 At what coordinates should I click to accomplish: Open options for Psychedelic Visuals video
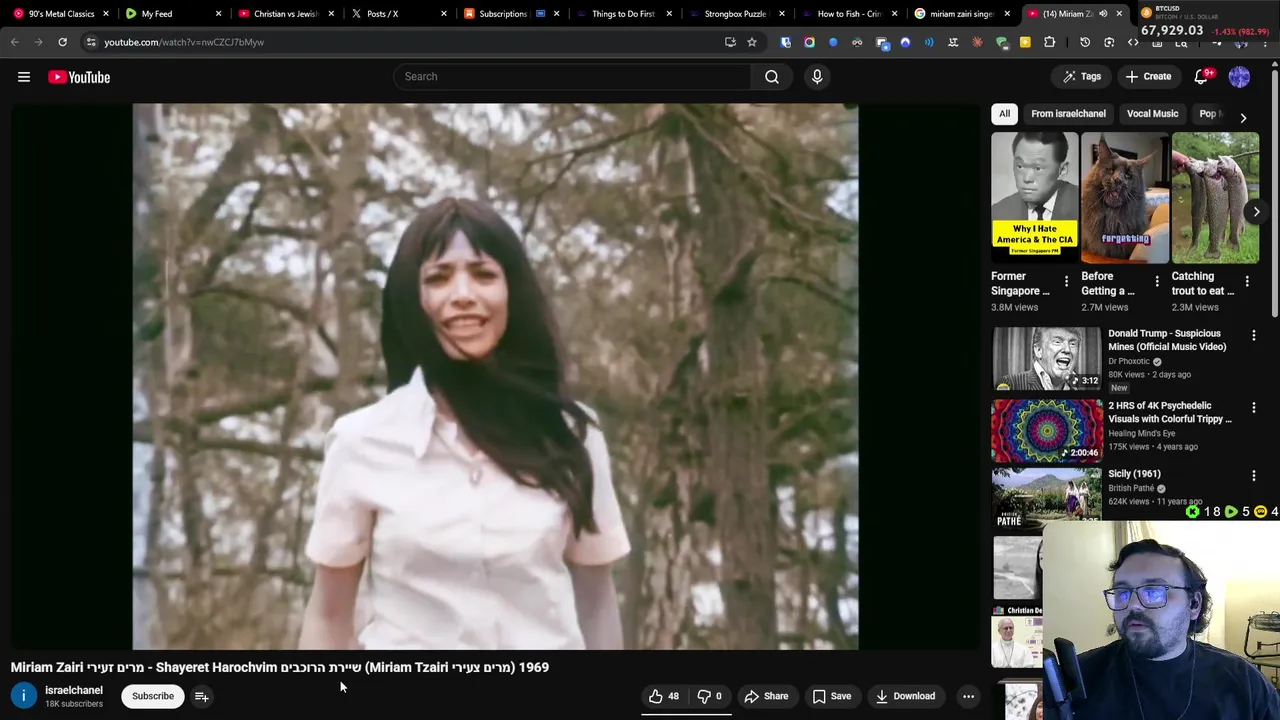[1254, 408]
